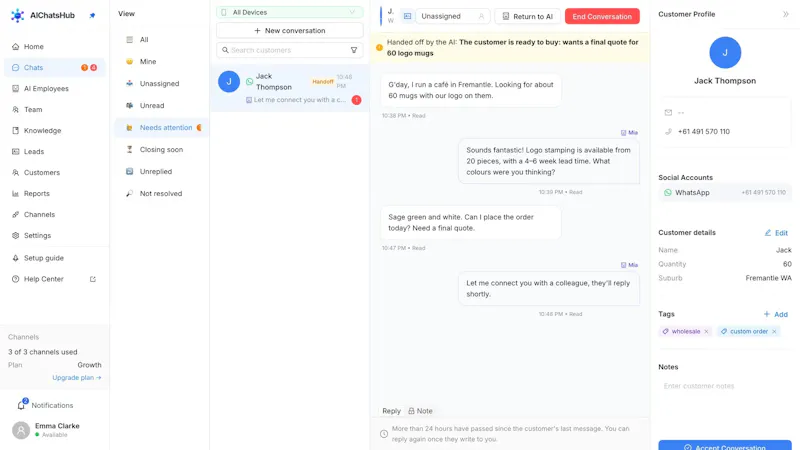Click the Suburb value Fremantle WA

(x=768, y=278)
